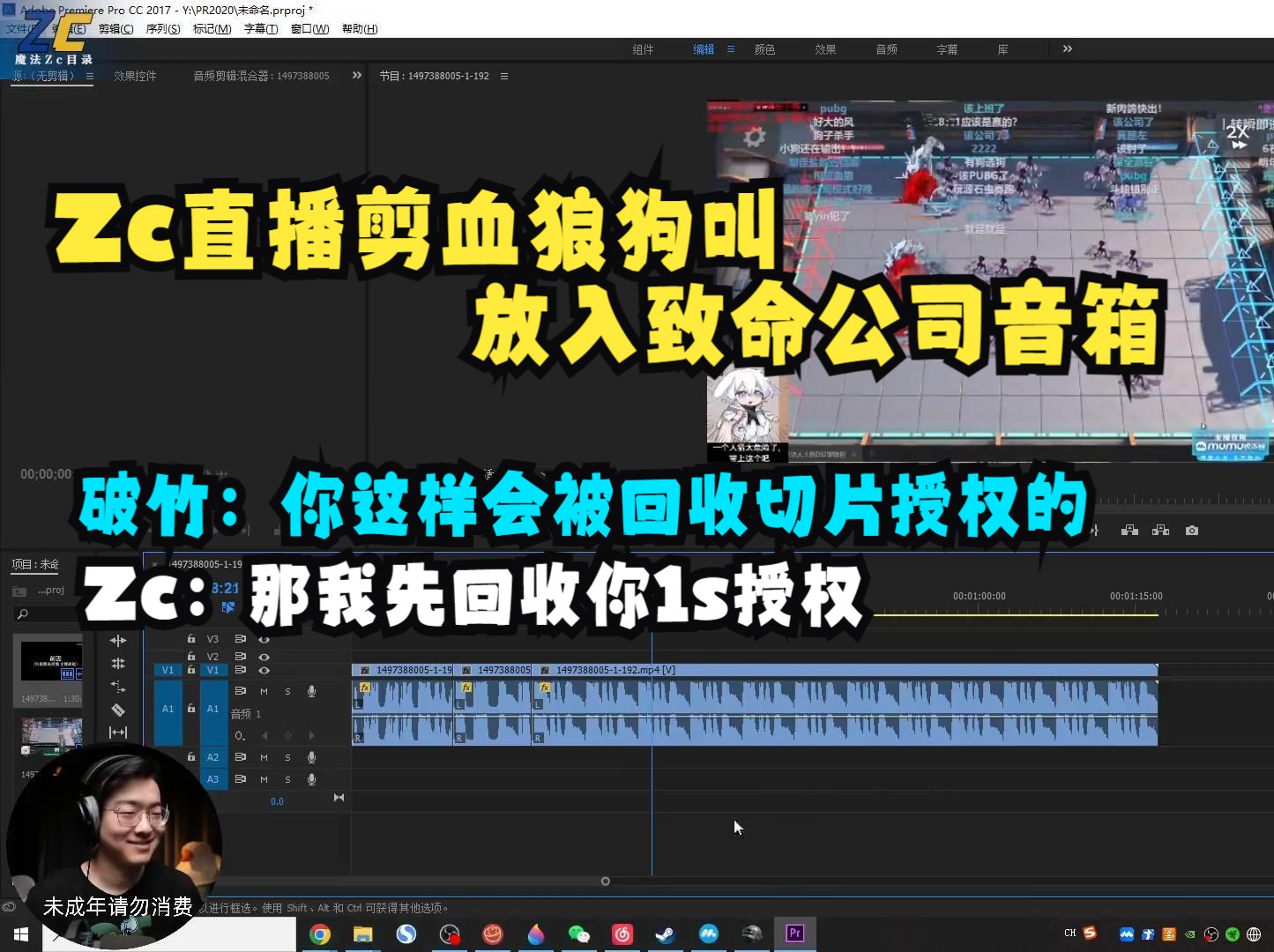Switch to 库 workspace
The height and width of the screenshot is (952, 1274).
1002,49
